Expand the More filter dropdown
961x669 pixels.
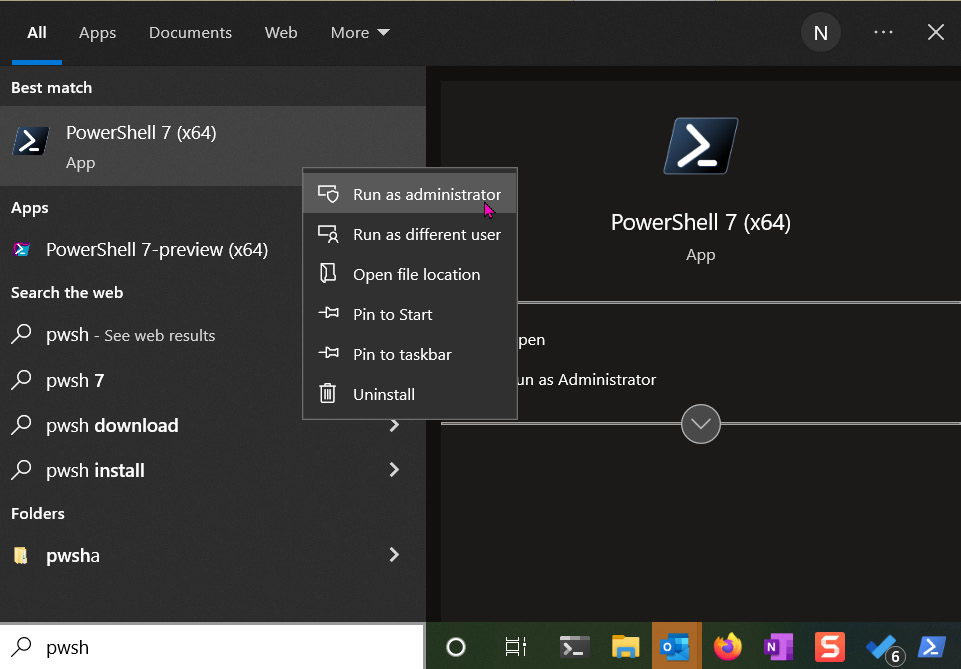coord(360,32)
